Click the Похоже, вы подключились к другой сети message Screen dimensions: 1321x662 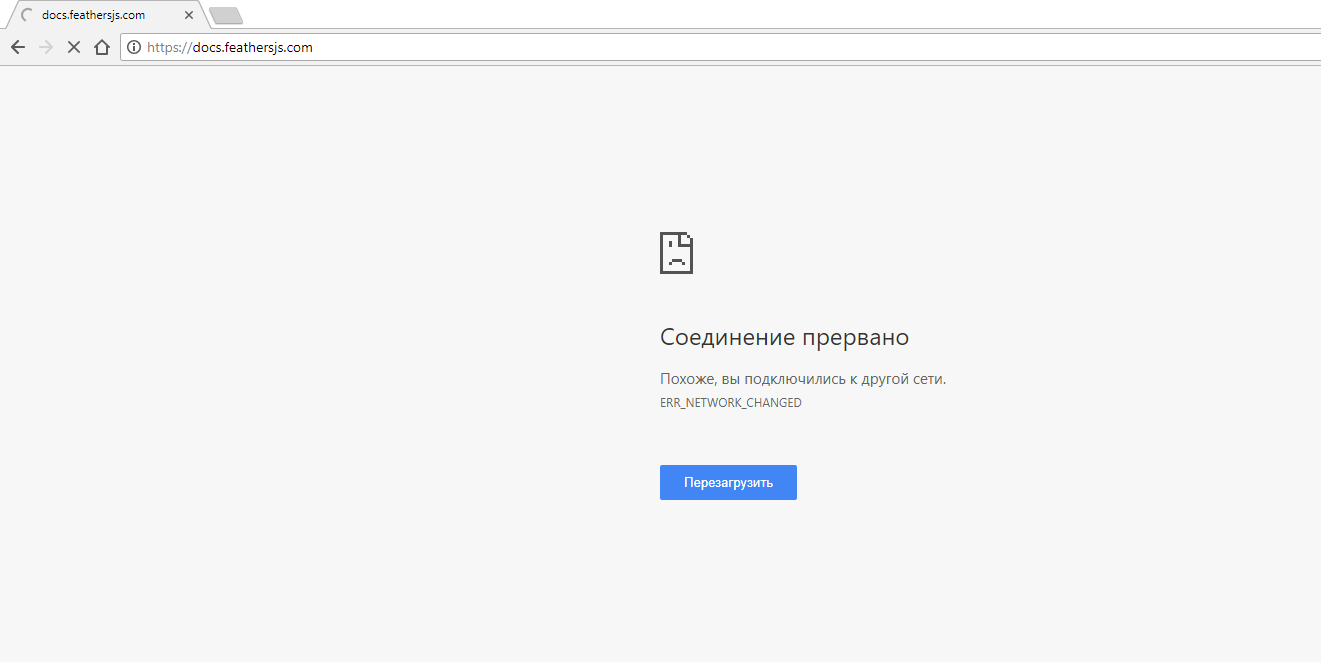(x=803, y=379)
